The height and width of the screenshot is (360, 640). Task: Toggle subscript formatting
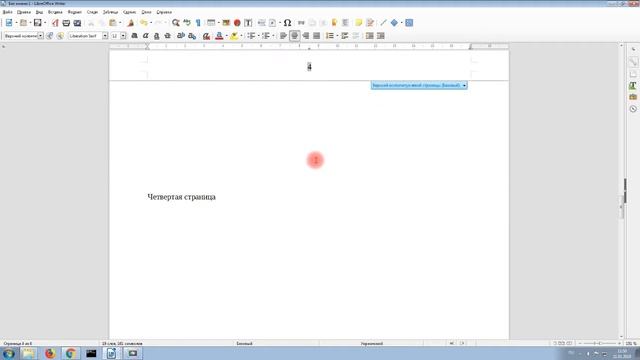tap(192, 36)
